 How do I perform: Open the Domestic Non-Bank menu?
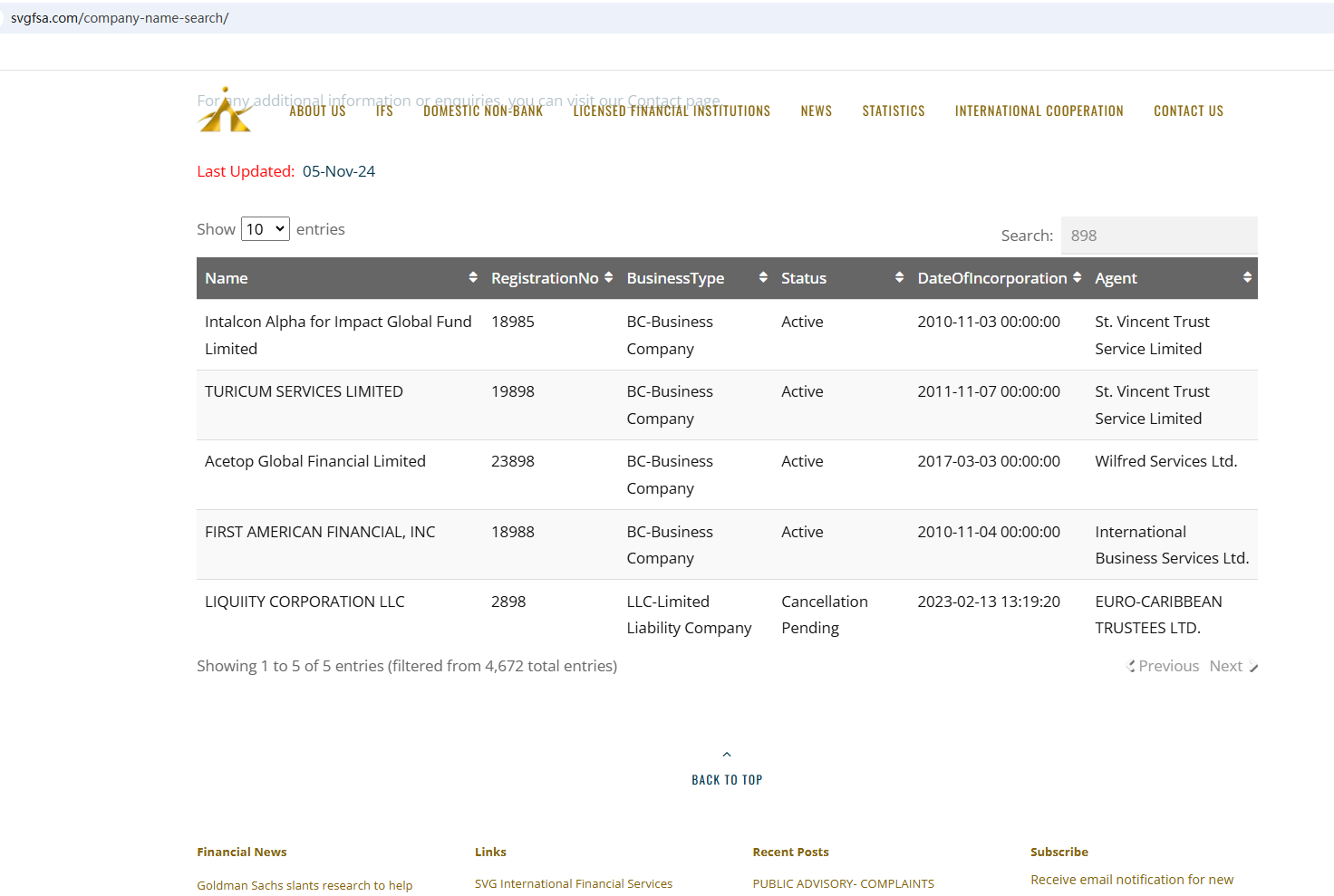coord(483,111)
